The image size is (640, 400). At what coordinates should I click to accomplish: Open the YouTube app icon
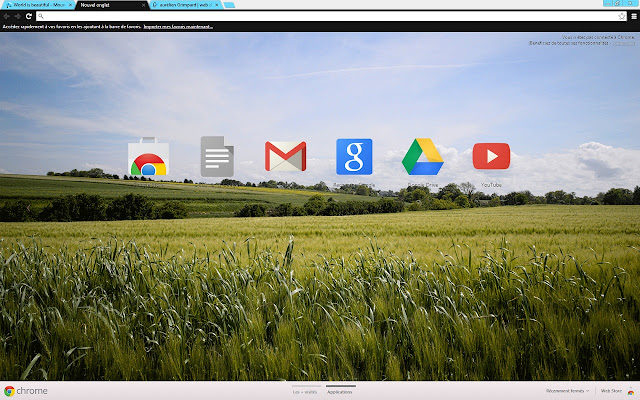(x=491, y=156)
